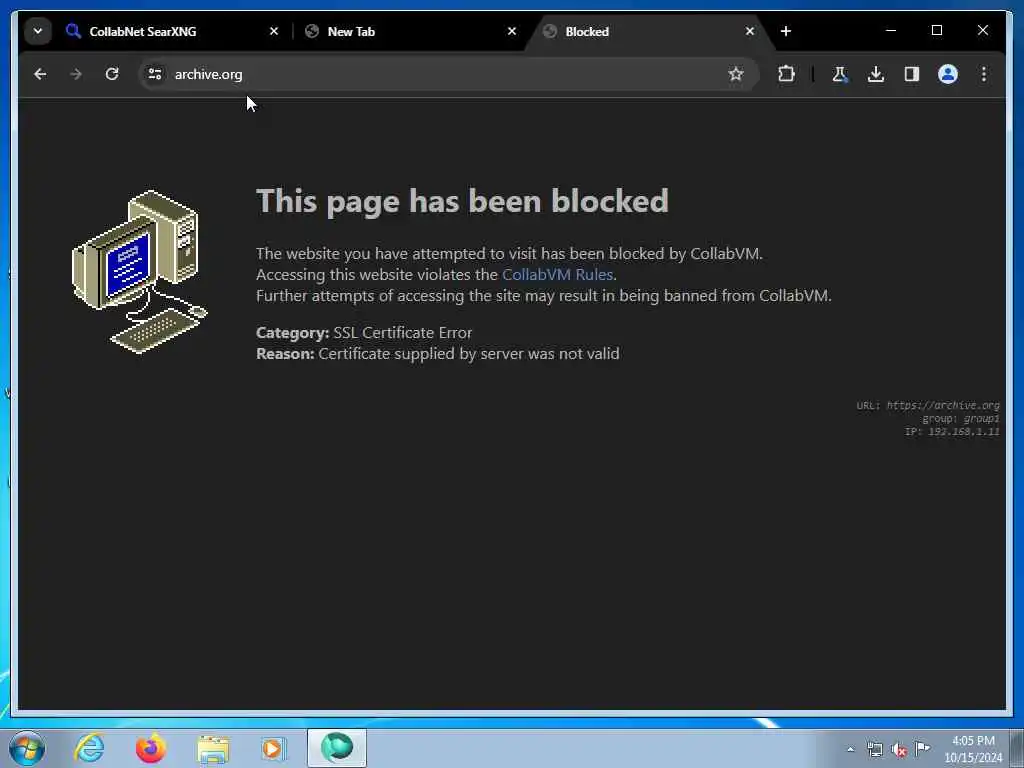Launch Firefox from the taskbar
The width and height of the screenshot is (1024, 768).
[151, 748]
